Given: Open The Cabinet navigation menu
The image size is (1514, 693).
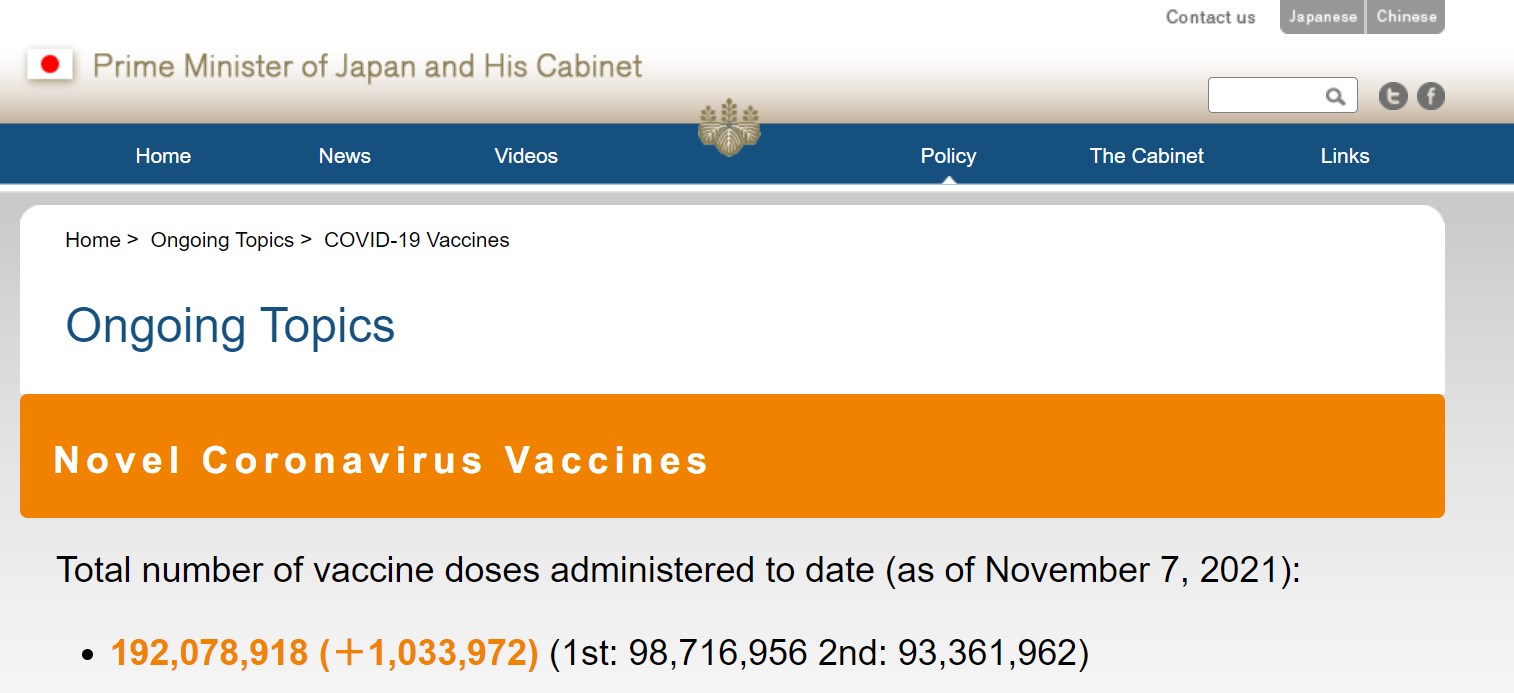Looking at the screenshot, I should coord(1146,156).
